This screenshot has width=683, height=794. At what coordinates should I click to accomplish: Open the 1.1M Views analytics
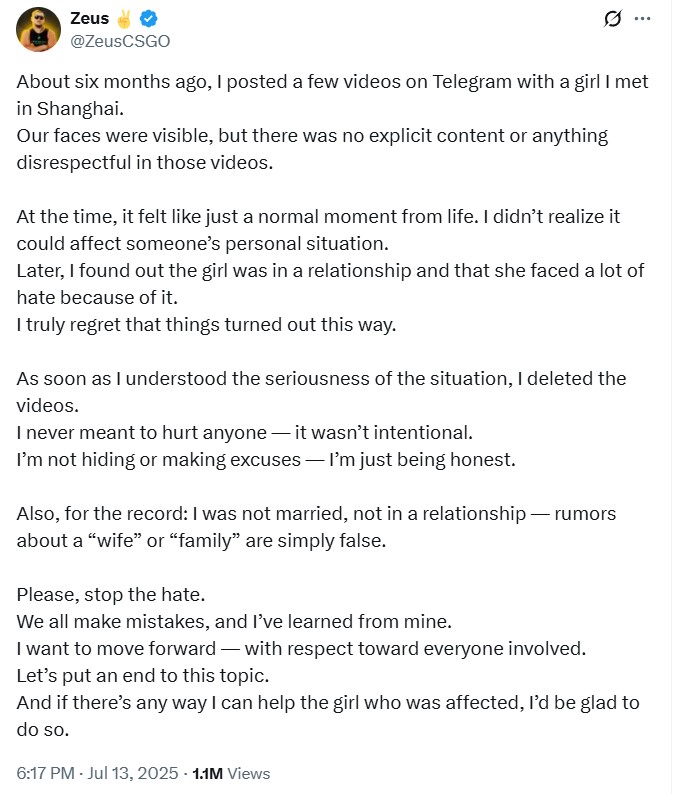click(x=230, y=773)
